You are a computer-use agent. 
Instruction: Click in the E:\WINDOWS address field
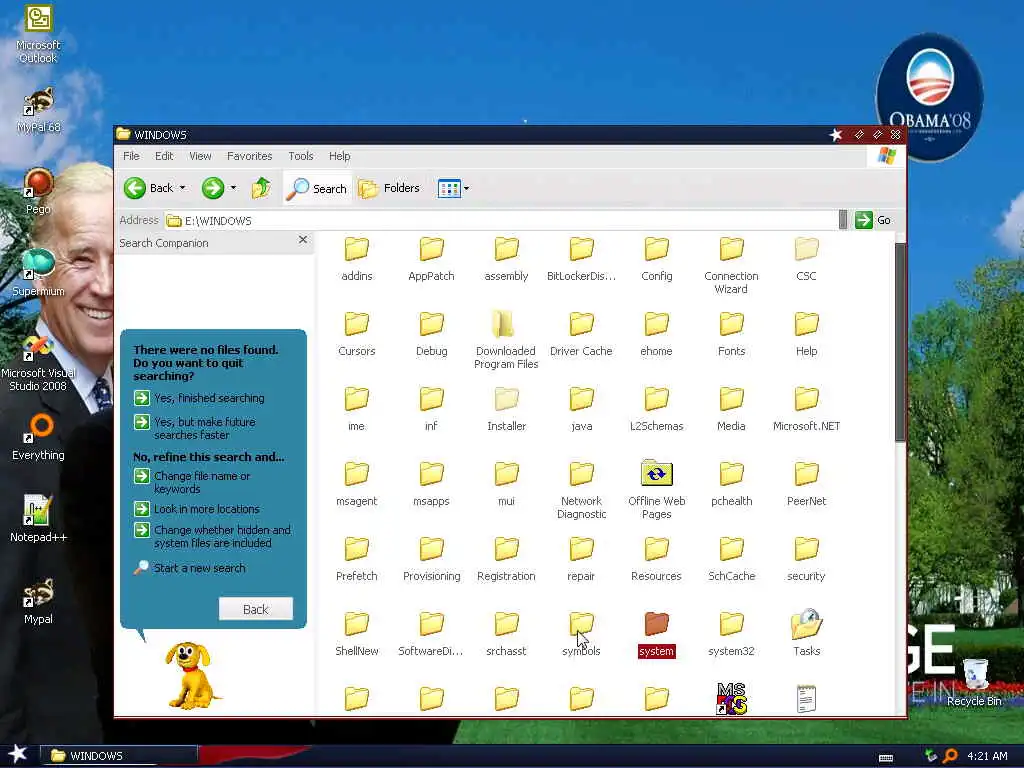point(502,221)
